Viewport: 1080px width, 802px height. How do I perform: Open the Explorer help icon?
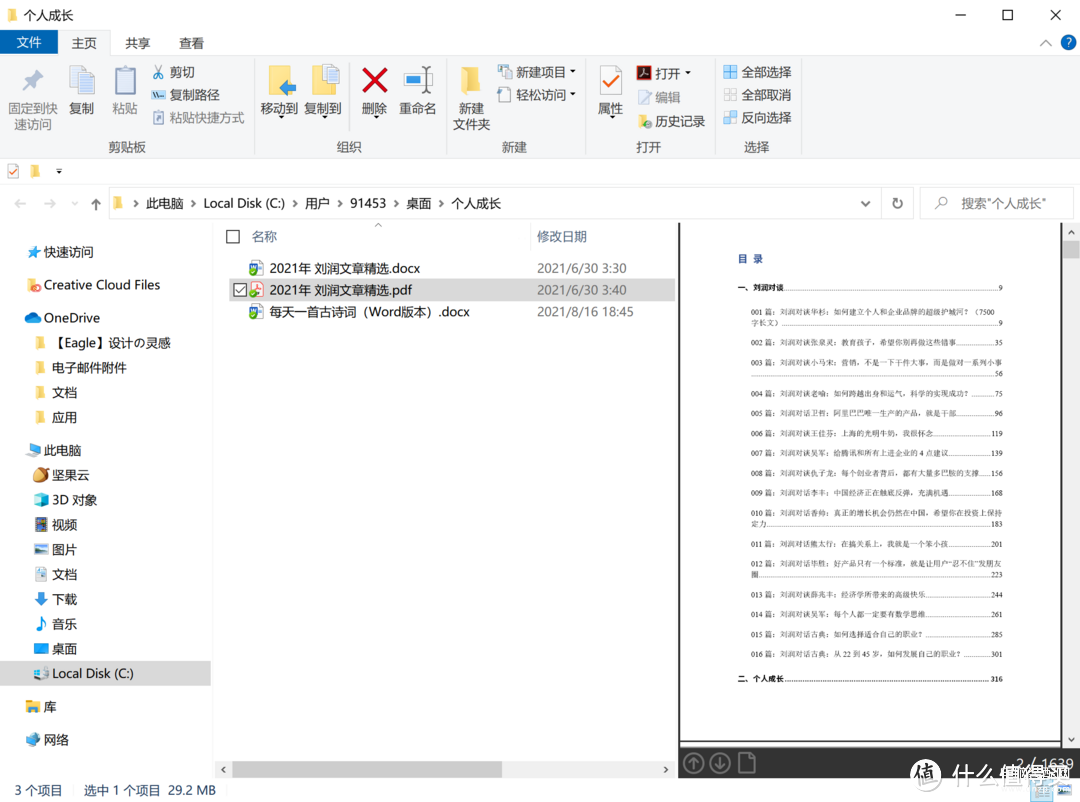click(x=1068, y=43)
